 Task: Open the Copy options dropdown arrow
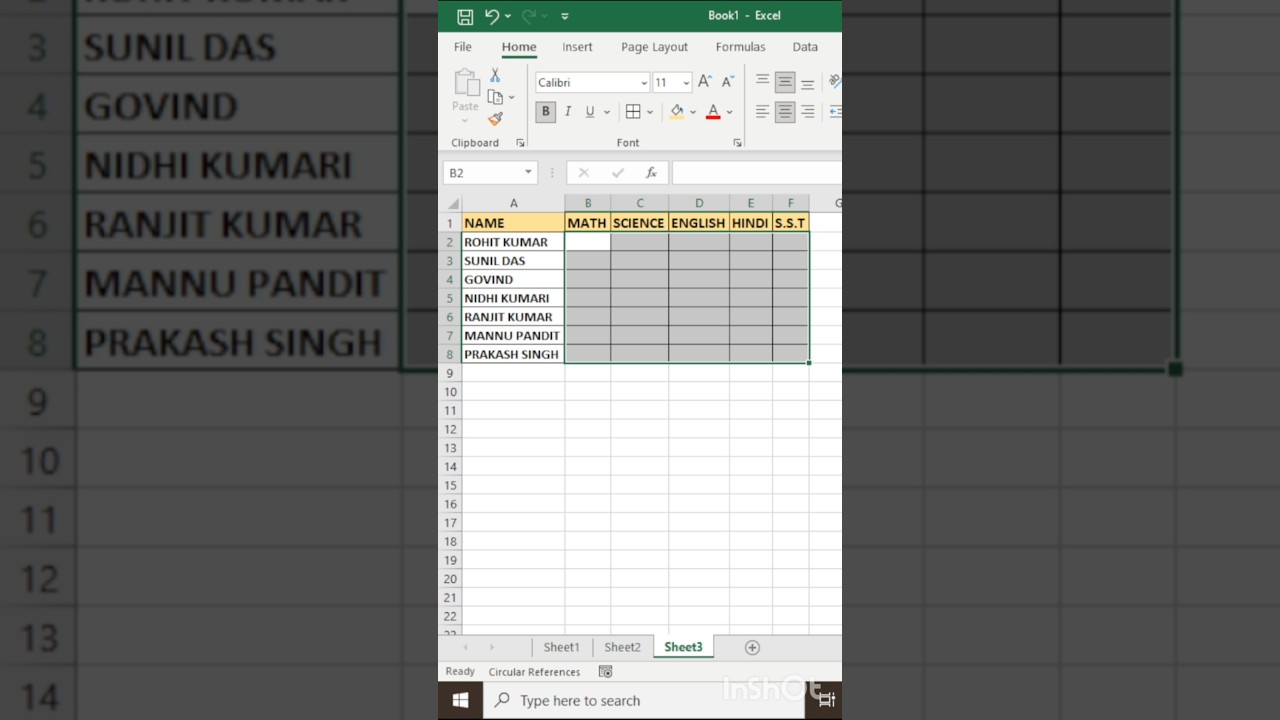tap(511, 98)
